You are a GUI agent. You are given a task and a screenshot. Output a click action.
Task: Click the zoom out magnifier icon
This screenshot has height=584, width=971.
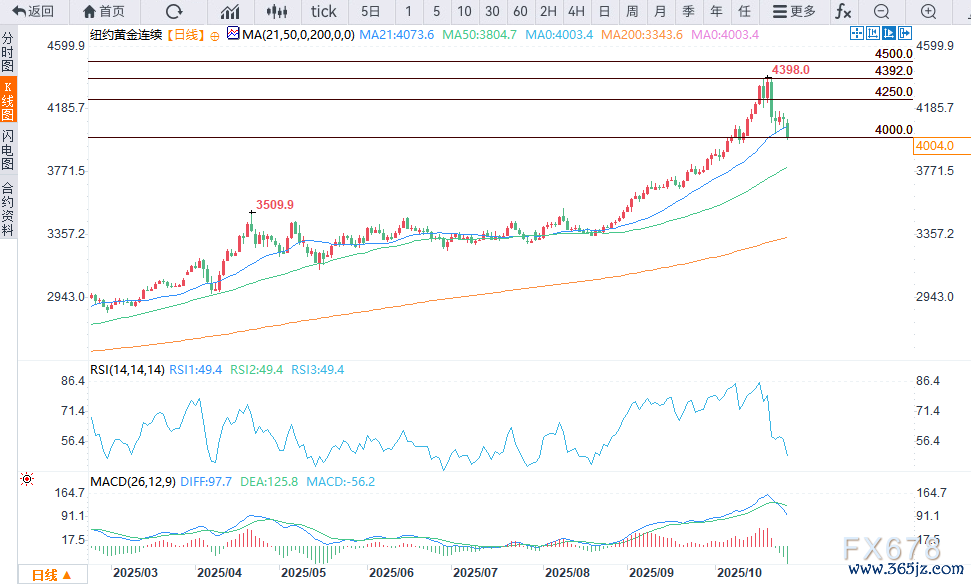[881, 11]
